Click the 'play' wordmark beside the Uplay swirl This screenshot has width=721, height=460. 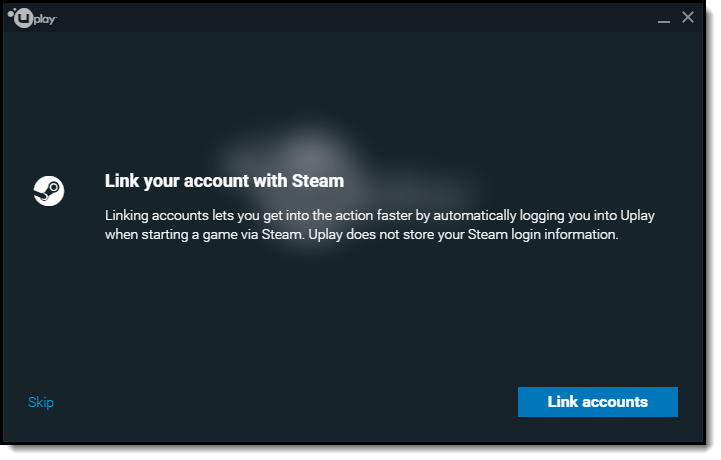tap(45, 19)
